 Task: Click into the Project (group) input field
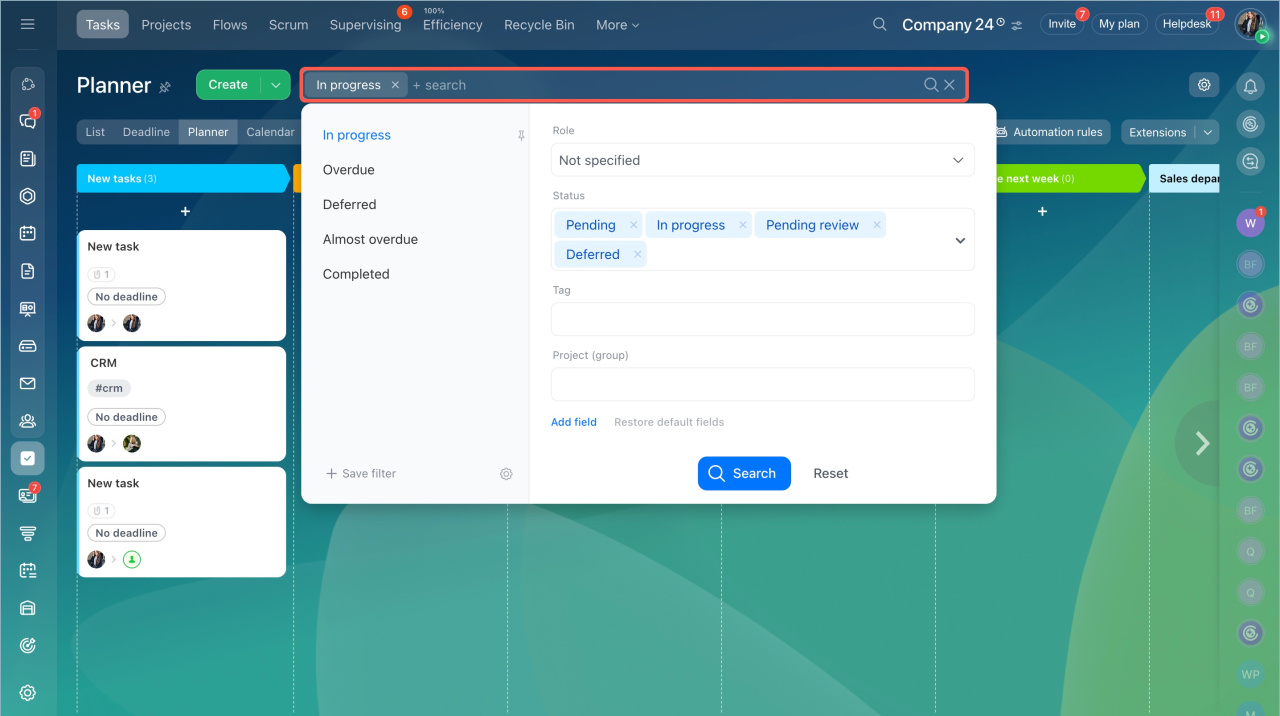tap(762, 384)
